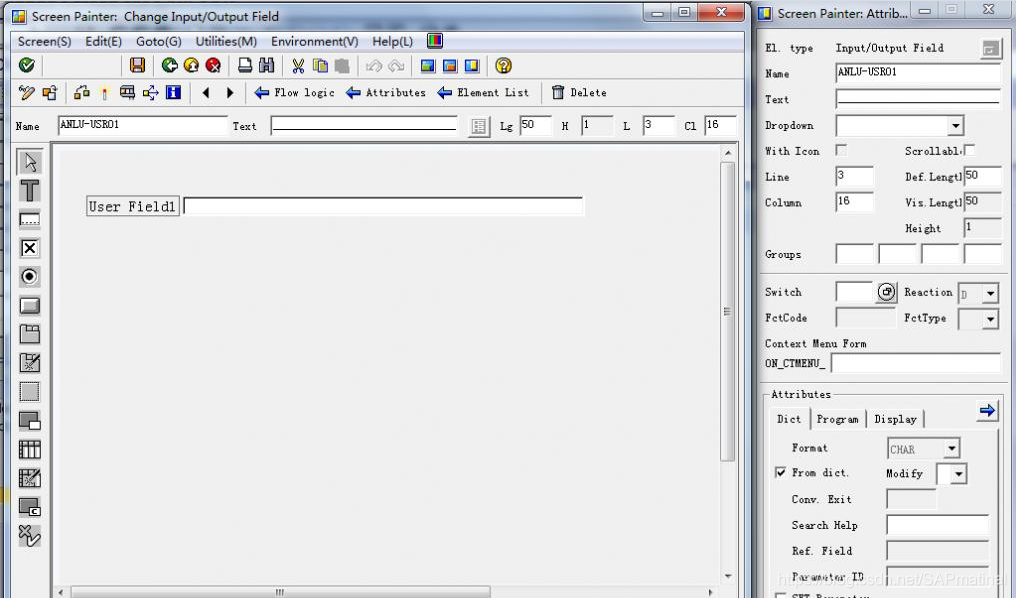Click the User Field1 input box on canvas

[x=384, y=206]
